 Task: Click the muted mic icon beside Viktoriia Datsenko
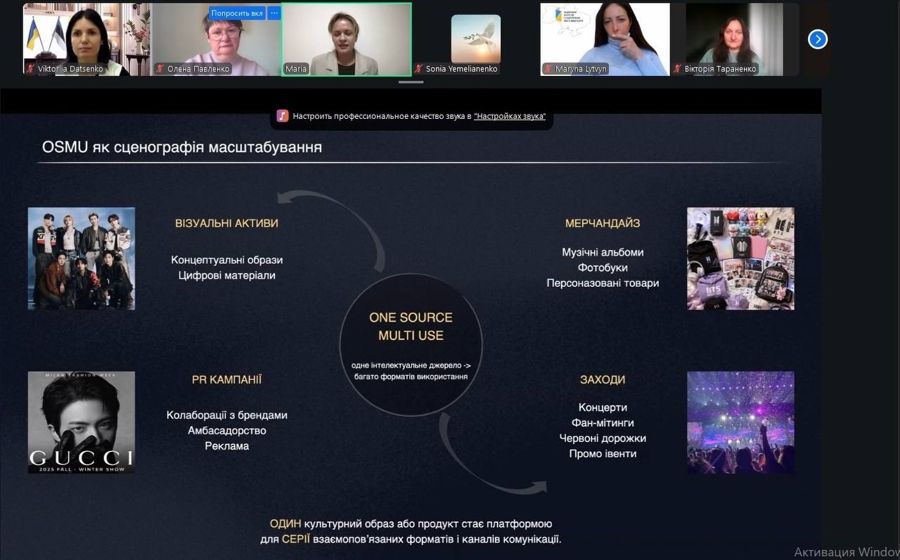[30, 69]
